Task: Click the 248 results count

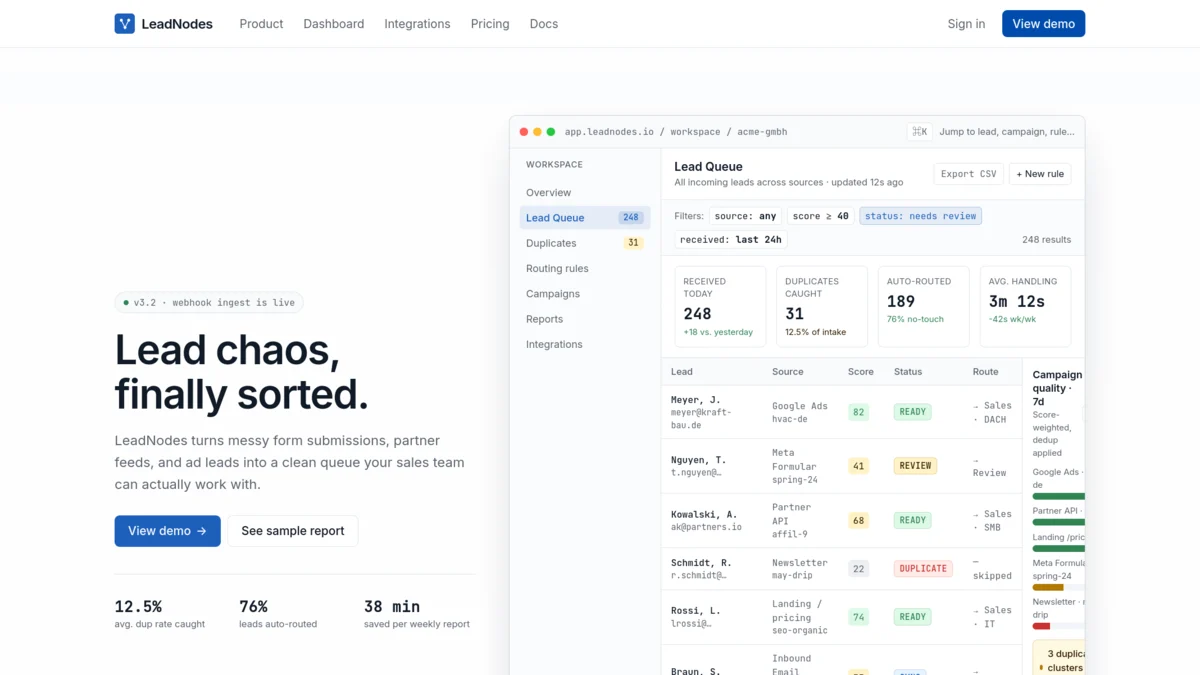Action: pyautogui.click(x=1046, y=240)
